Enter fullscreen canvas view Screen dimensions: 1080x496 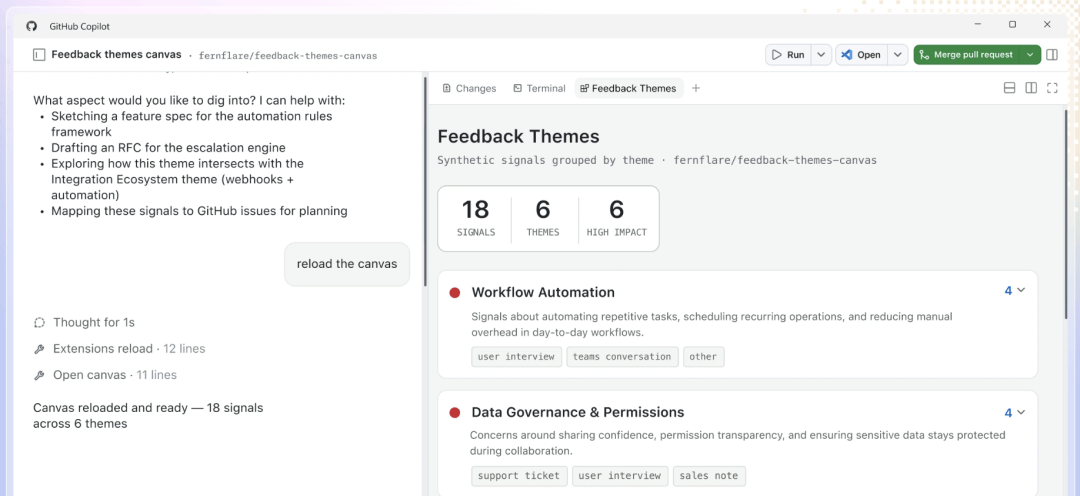click(x=1052, y=88)
